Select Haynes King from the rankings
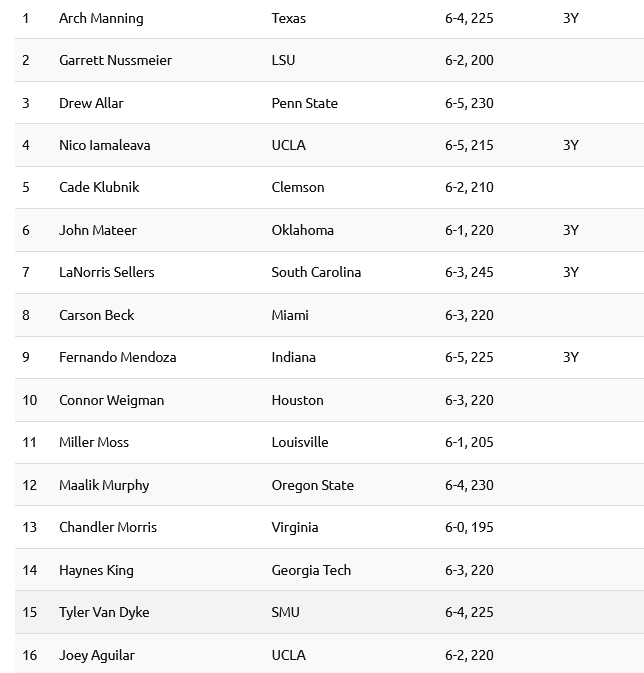 click(96, 570)
